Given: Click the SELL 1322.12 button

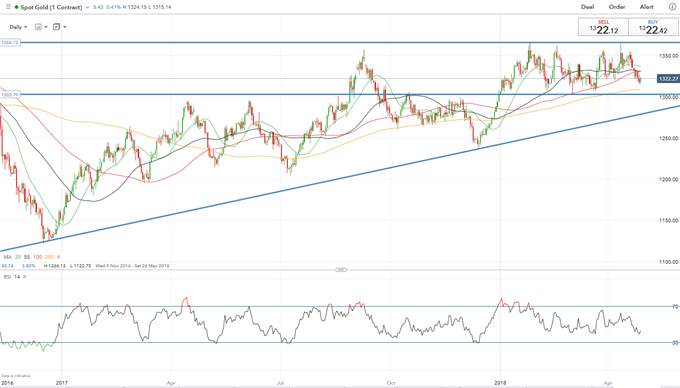Looking at the screenshot, I should pos(603,27).
